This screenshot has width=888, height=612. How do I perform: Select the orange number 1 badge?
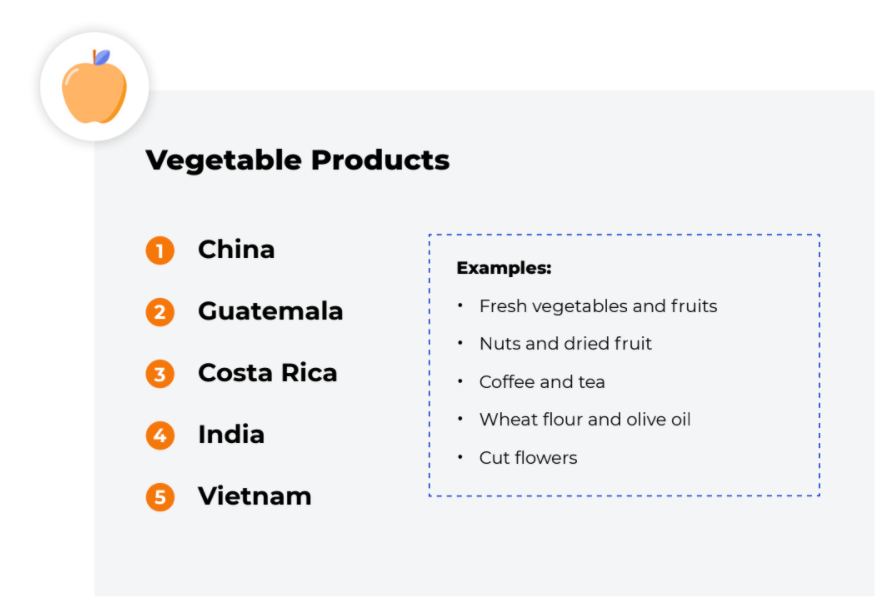click(x=160, y=250)
